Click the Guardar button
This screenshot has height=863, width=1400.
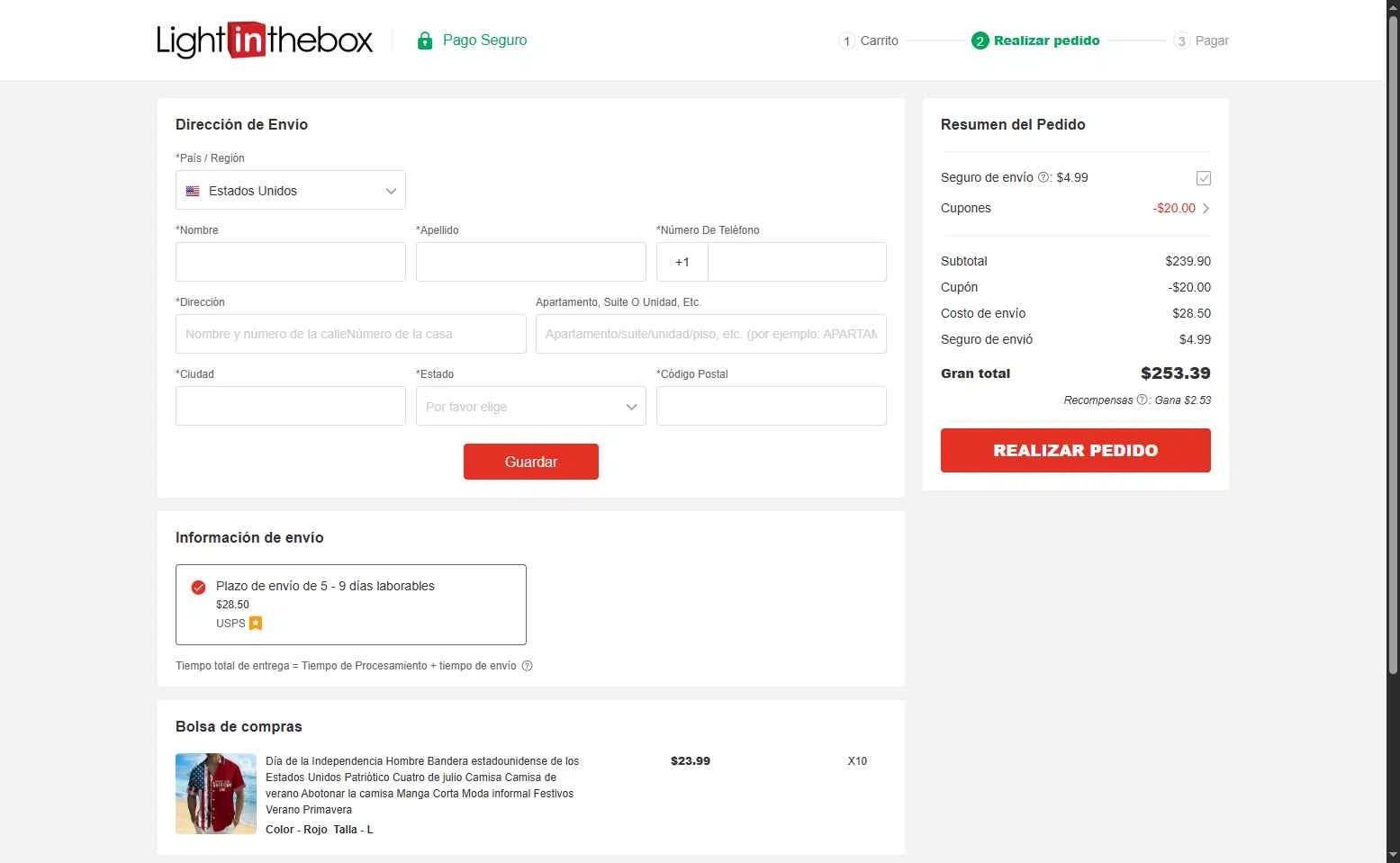click(x=530, y=462)
